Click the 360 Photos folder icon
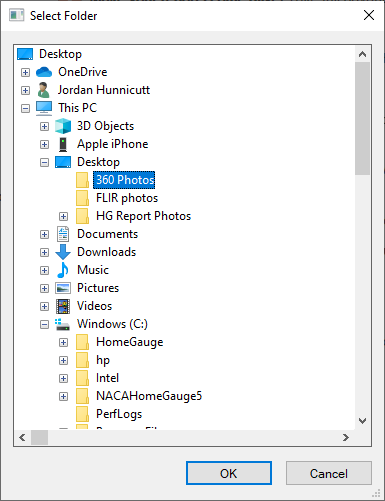Screen dimensions: 385x501 (82, 180)
